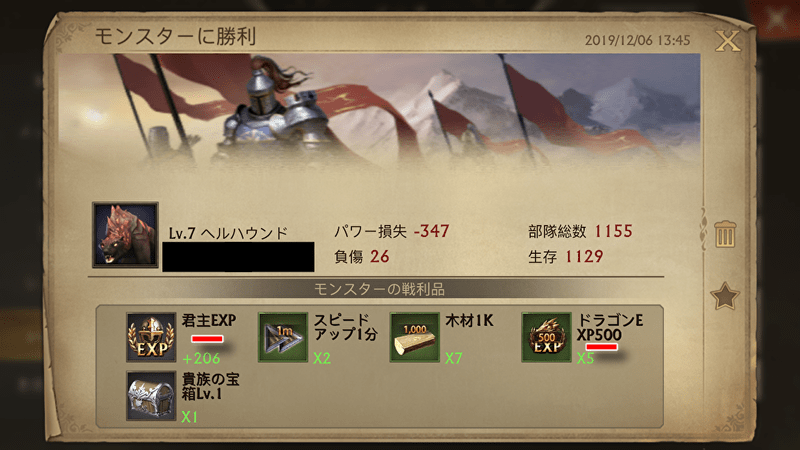Viewport: 800px width, 450px height.
Task: Click the 部隊総数 1155 stat
Action: [580, 231]
